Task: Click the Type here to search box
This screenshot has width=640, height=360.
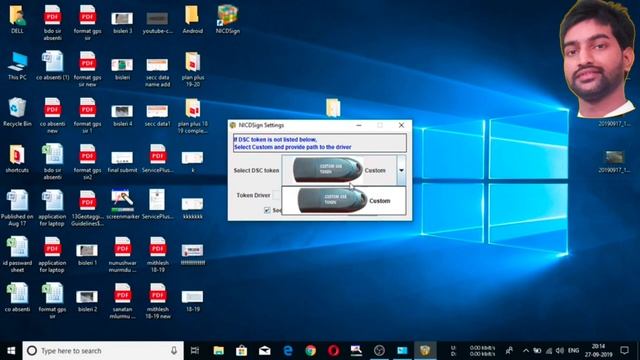Action: click(103, 351)
